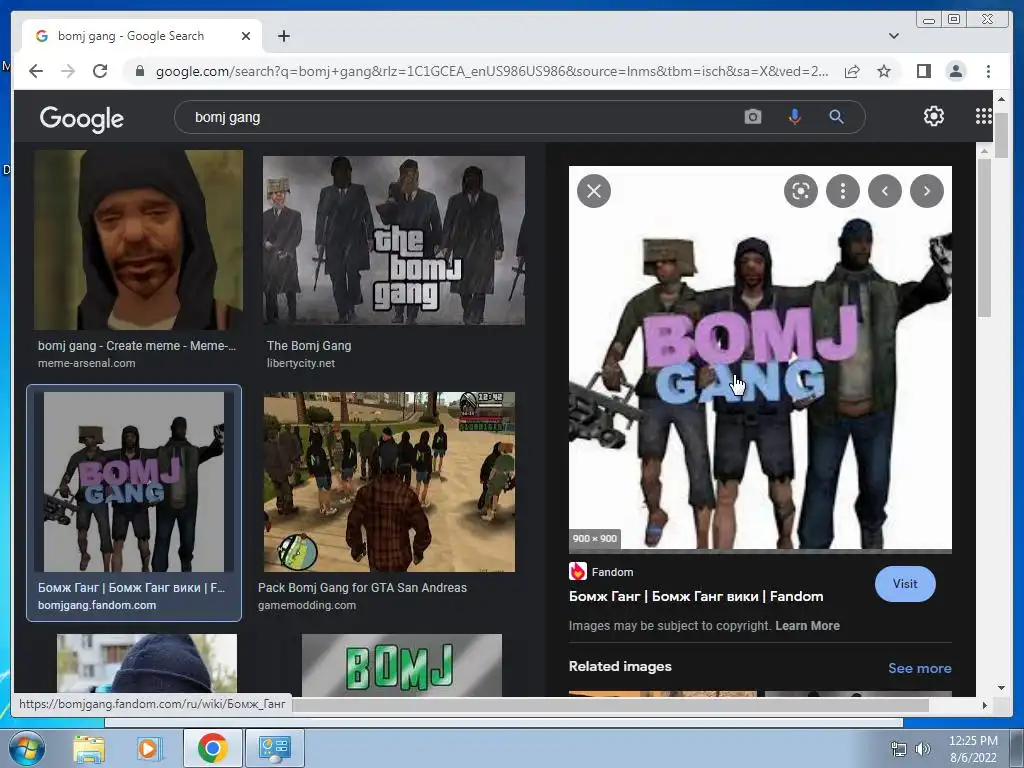Viewport: 1024px width, 768px height.
Task: Show previous image in preview panel
Action: point(885,191)
